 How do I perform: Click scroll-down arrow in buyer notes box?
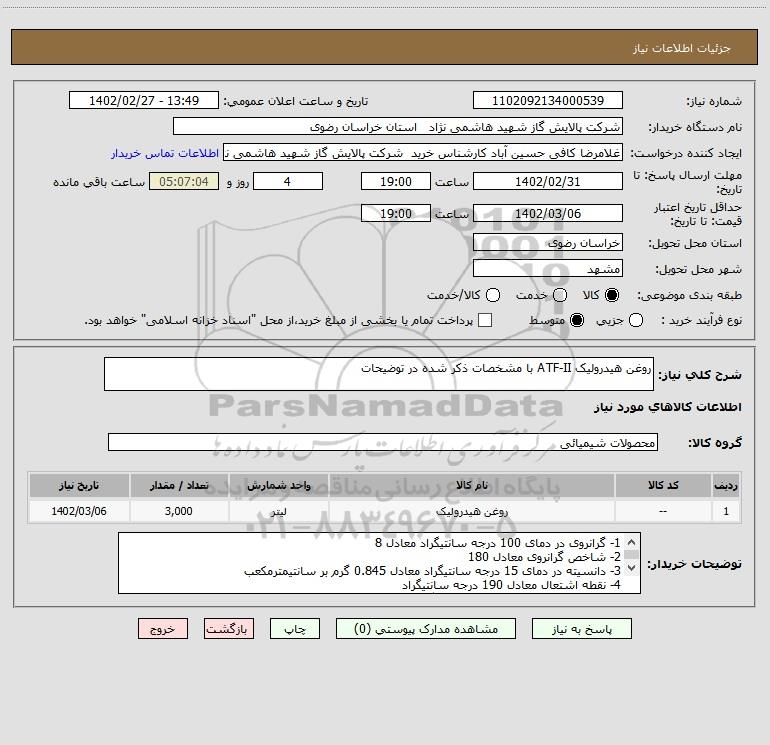[632, 568]
